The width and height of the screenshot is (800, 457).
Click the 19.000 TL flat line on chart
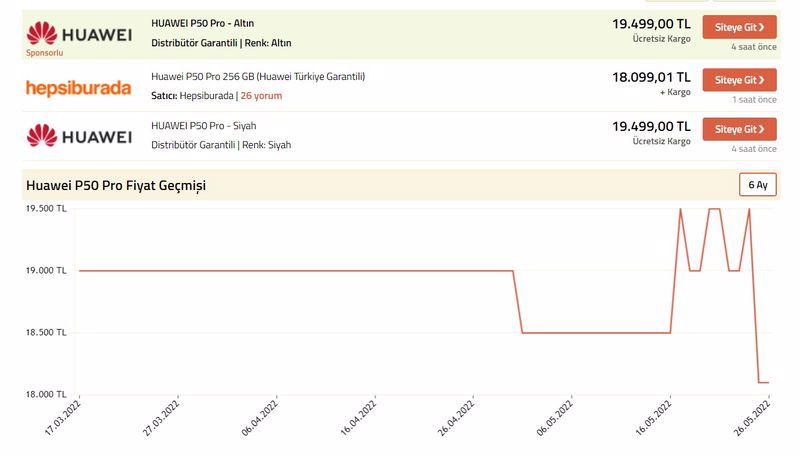(x=296, y=271)
